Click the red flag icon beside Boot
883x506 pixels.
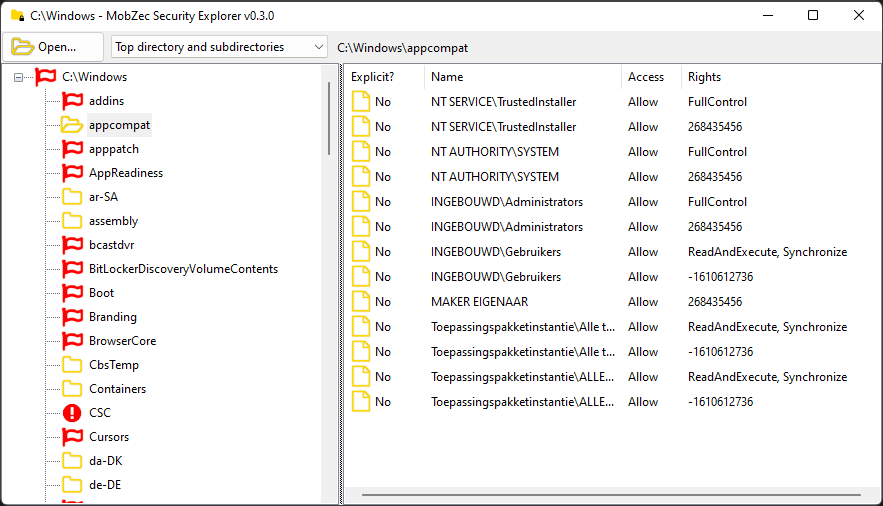pos(72,293)
